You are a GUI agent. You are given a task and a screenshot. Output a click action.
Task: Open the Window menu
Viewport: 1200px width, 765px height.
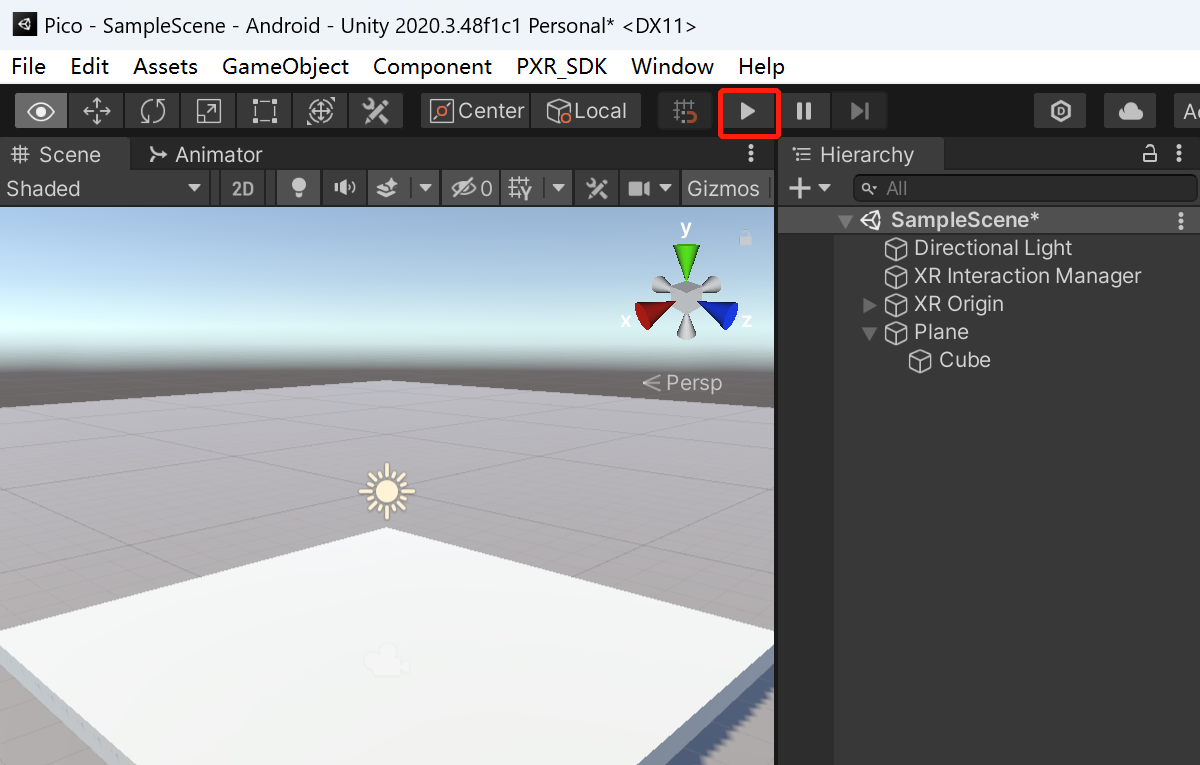click(672, 66)
